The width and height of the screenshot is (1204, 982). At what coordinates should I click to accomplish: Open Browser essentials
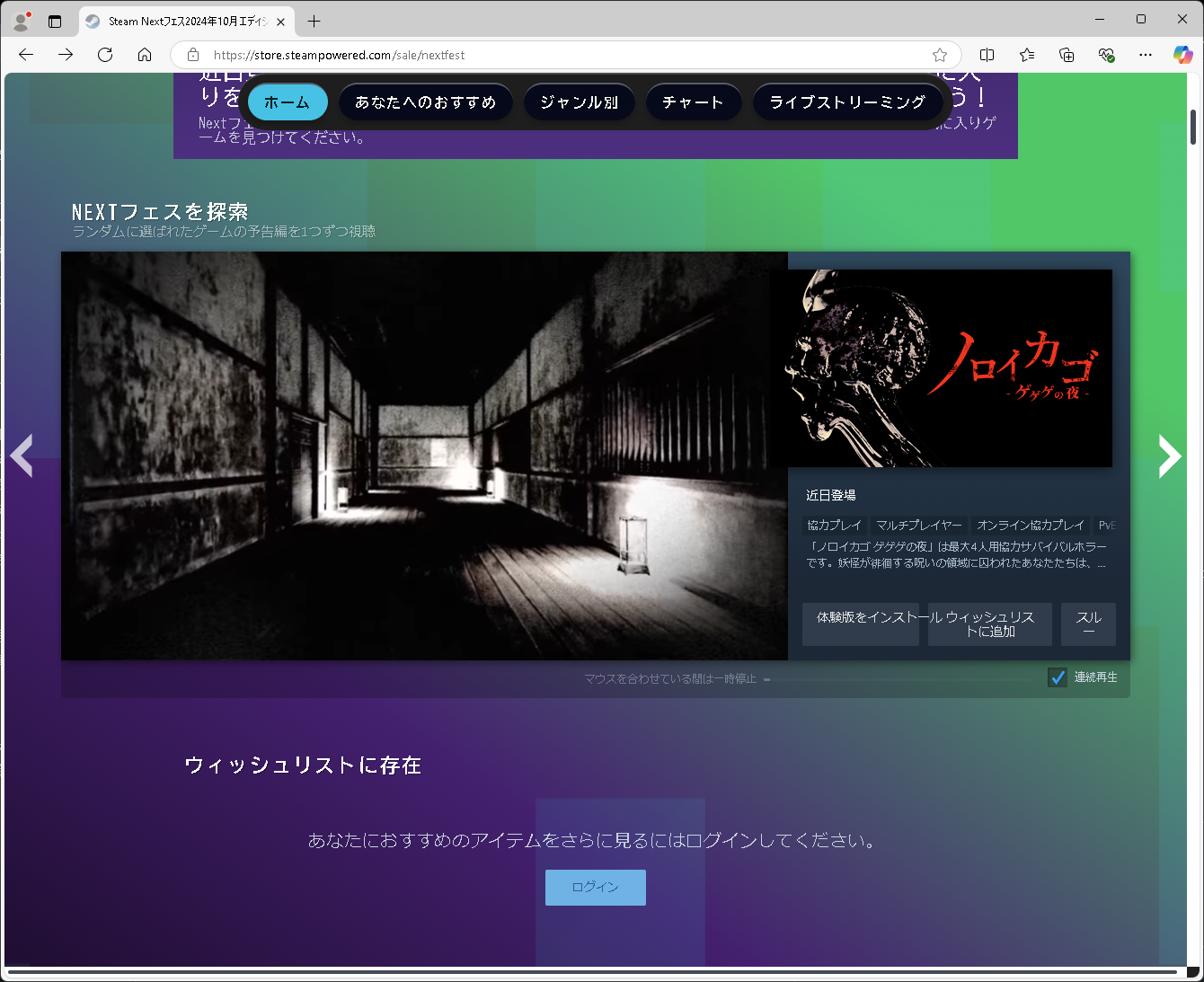1106,55
